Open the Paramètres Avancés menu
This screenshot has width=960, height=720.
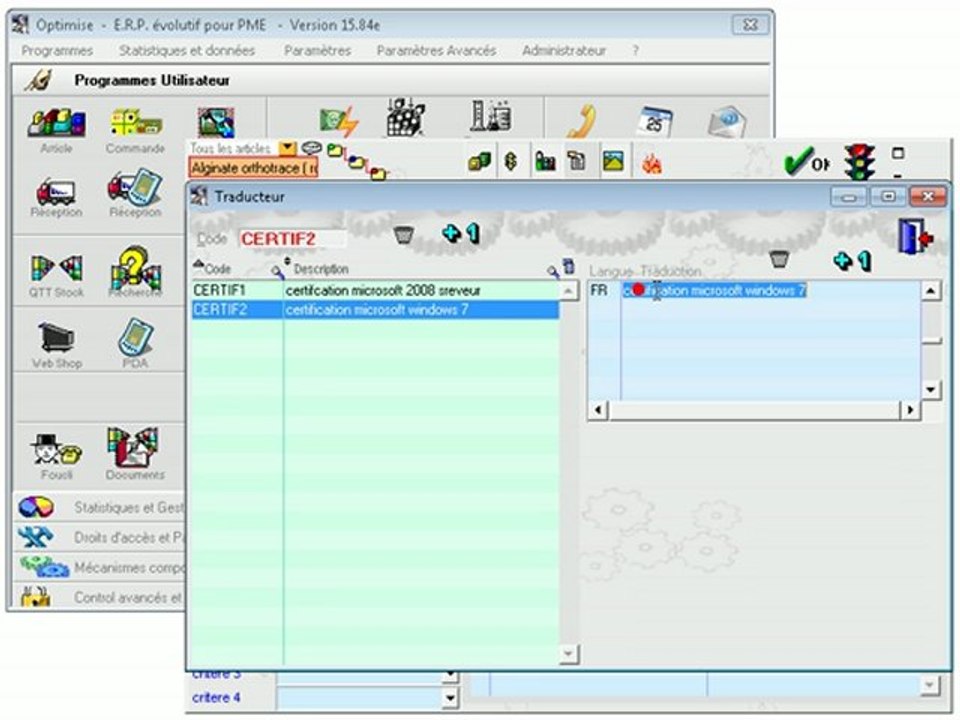(x=437, y=51)
